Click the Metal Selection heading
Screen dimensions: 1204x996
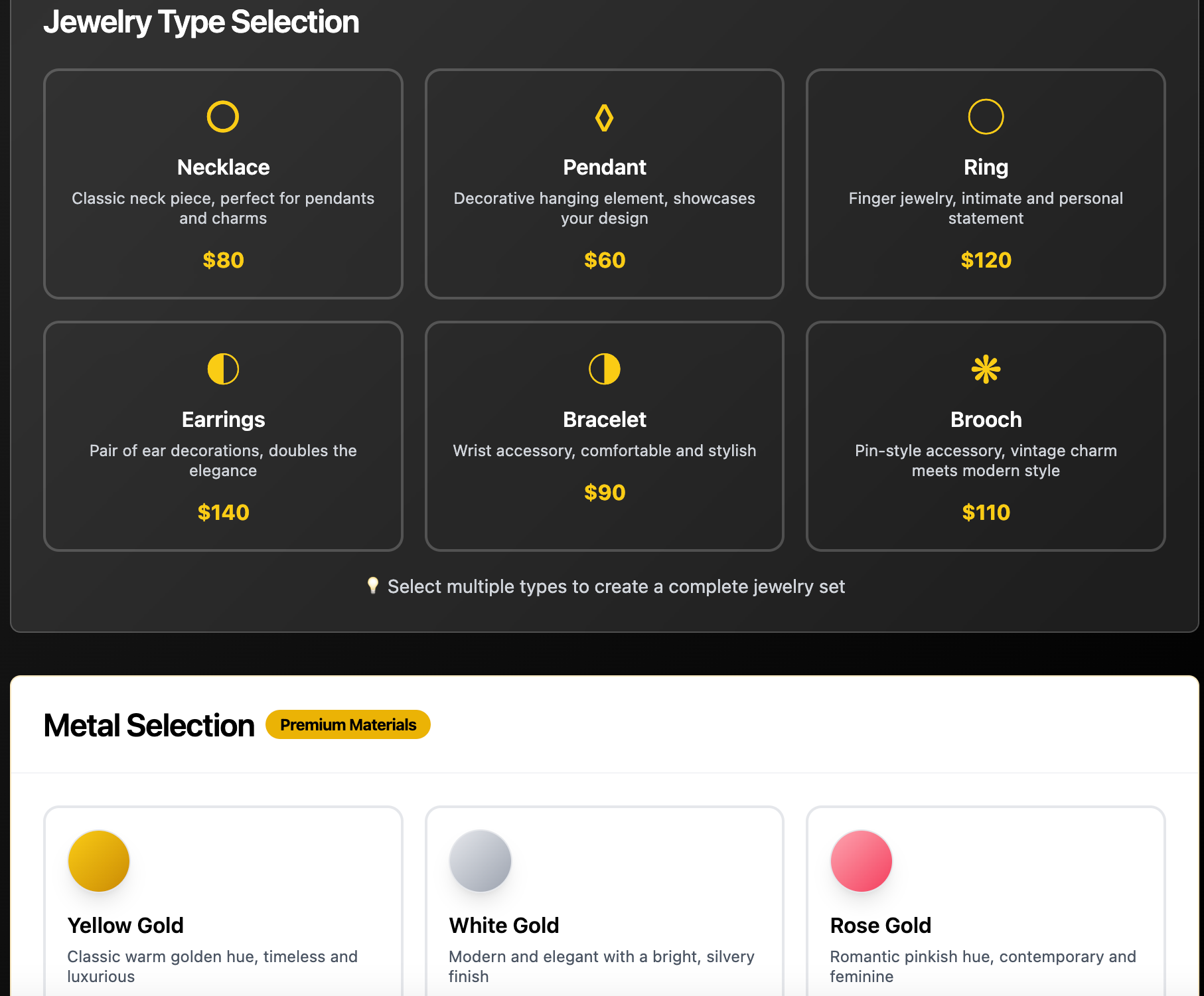click(149, 725)
